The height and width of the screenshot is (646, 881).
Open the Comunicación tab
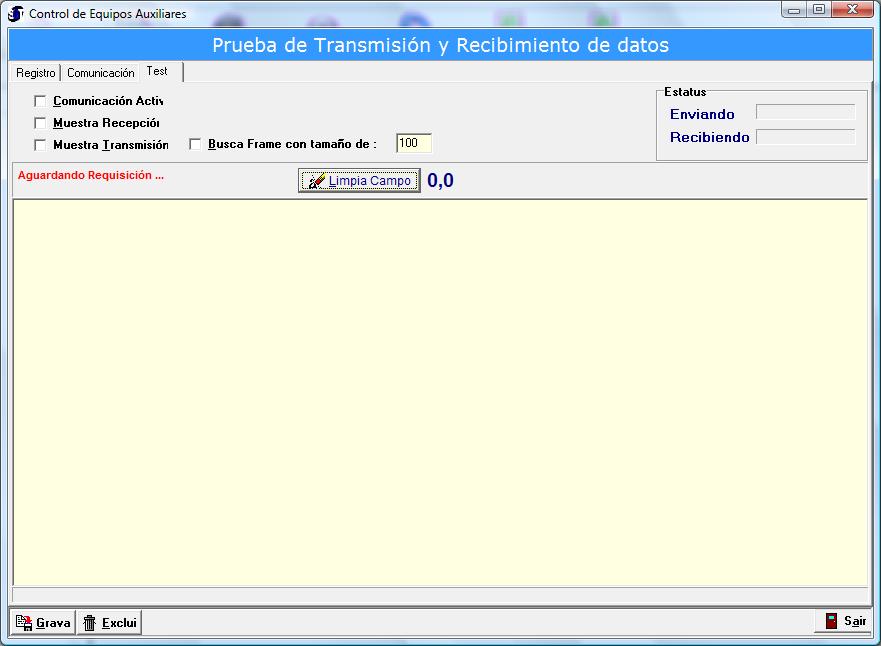point(100,73)
